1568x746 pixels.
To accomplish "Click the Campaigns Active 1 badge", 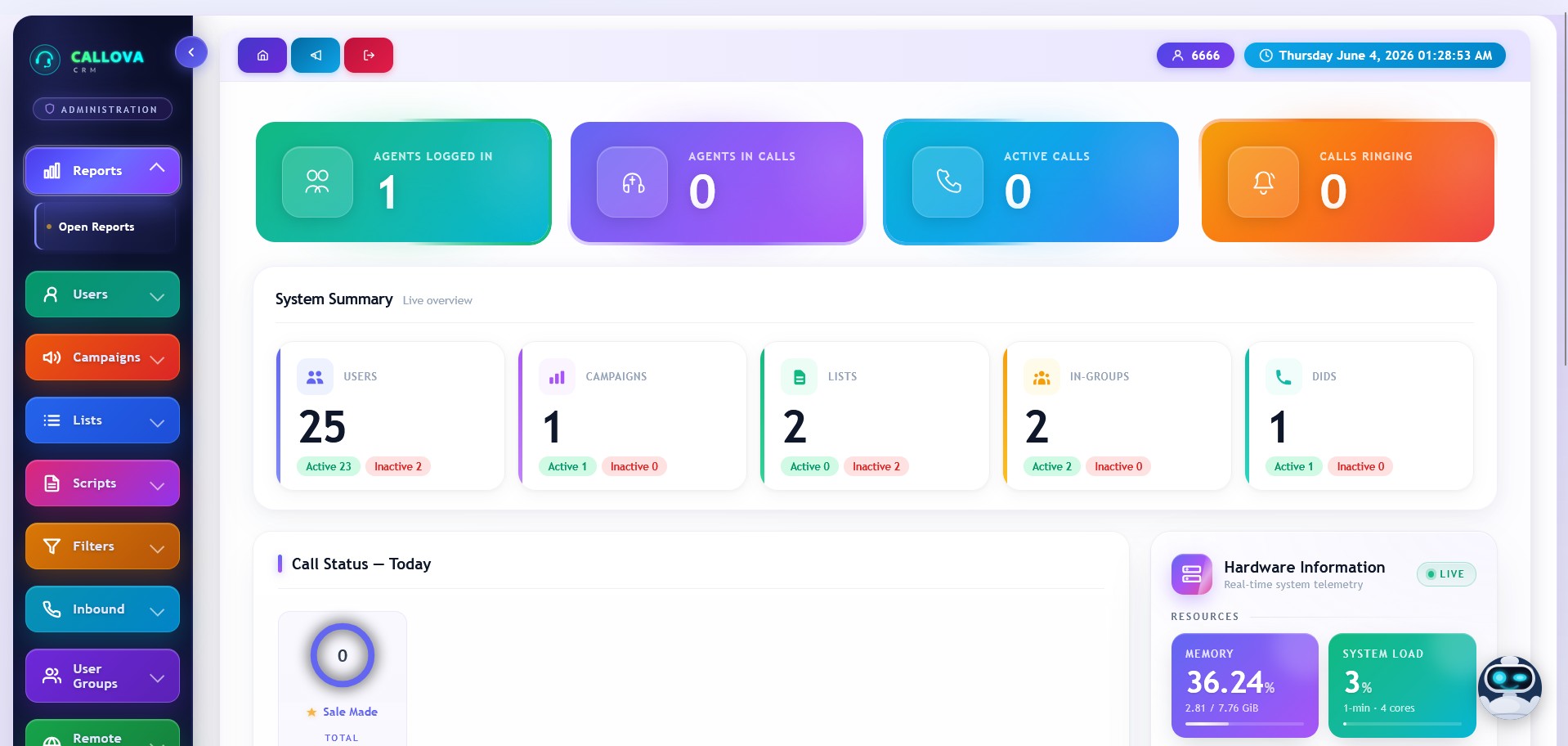I will 567,466.
